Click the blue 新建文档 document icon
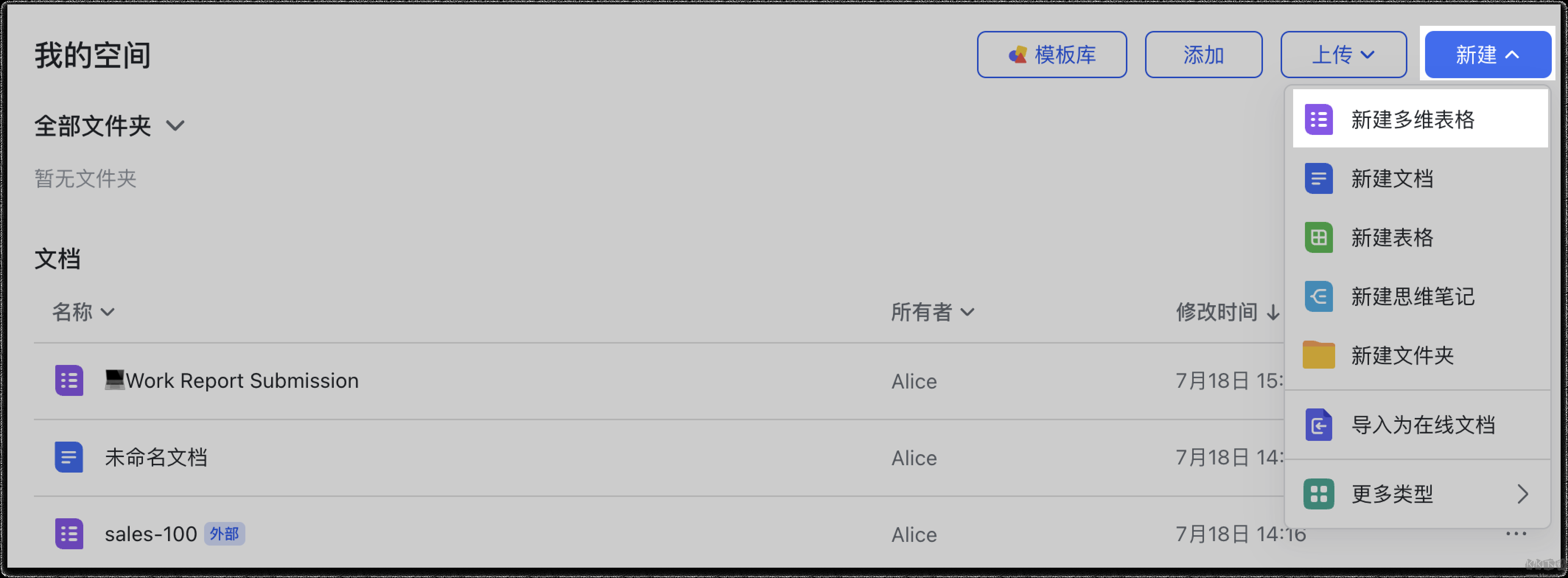 pyautogui.click(x=1319, y=178)
